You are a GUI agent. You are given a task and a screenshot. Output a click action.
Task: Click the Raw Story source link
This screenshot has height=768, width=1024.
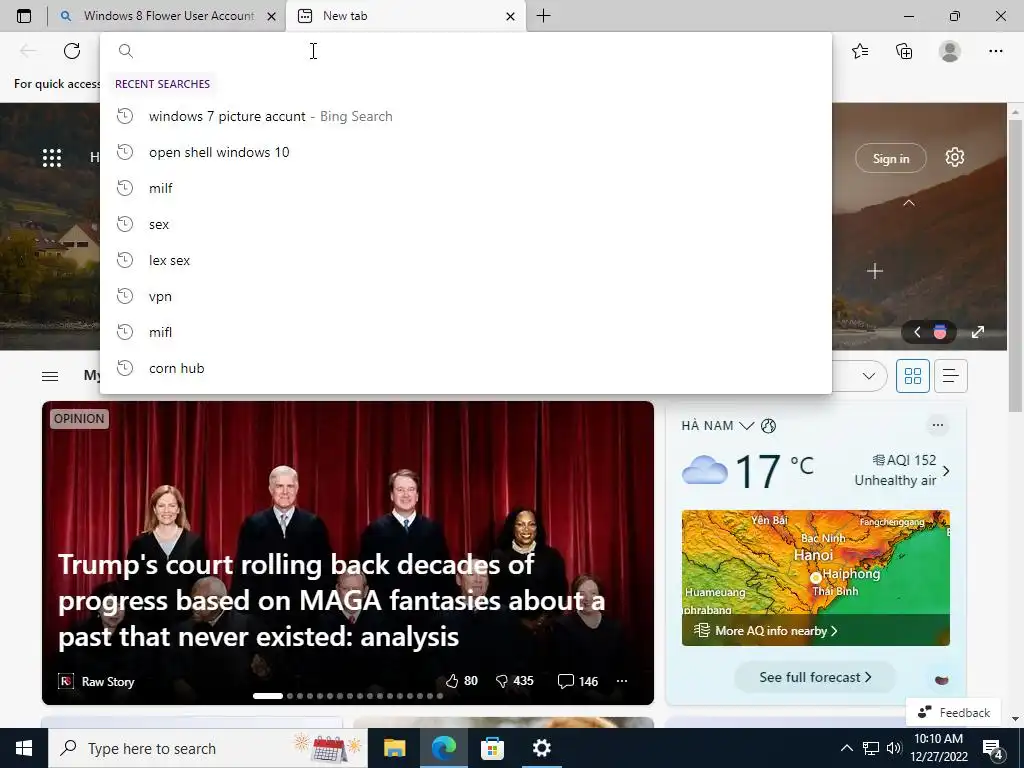pos(97,682)
